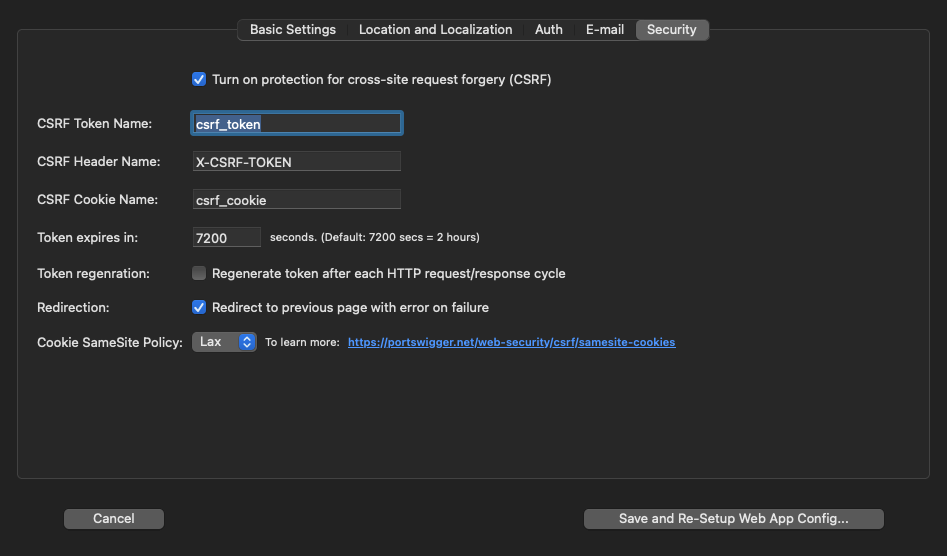
Task: Disable CSRF protection checkbox
Action: (x=199, y=79)
